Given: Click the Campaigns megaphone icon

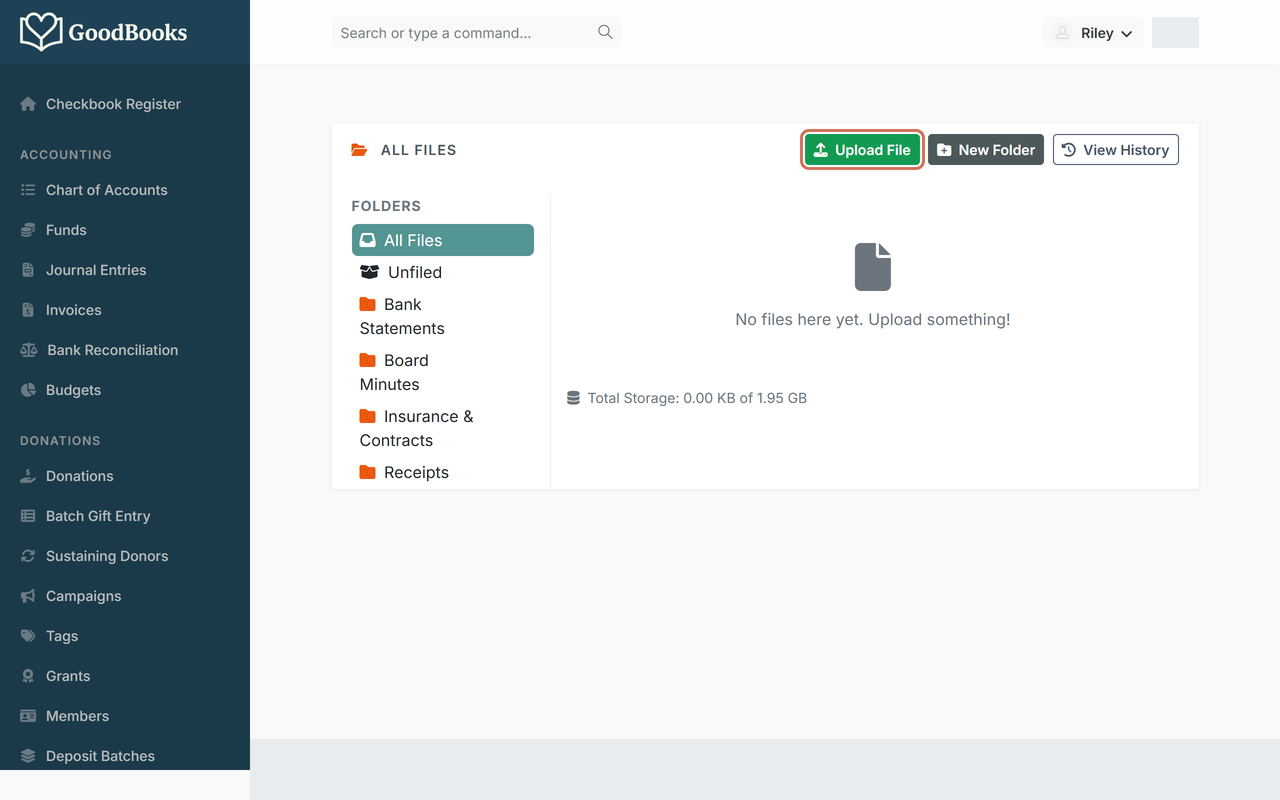Looking at the screenshot, I should (x=28, y=596).
